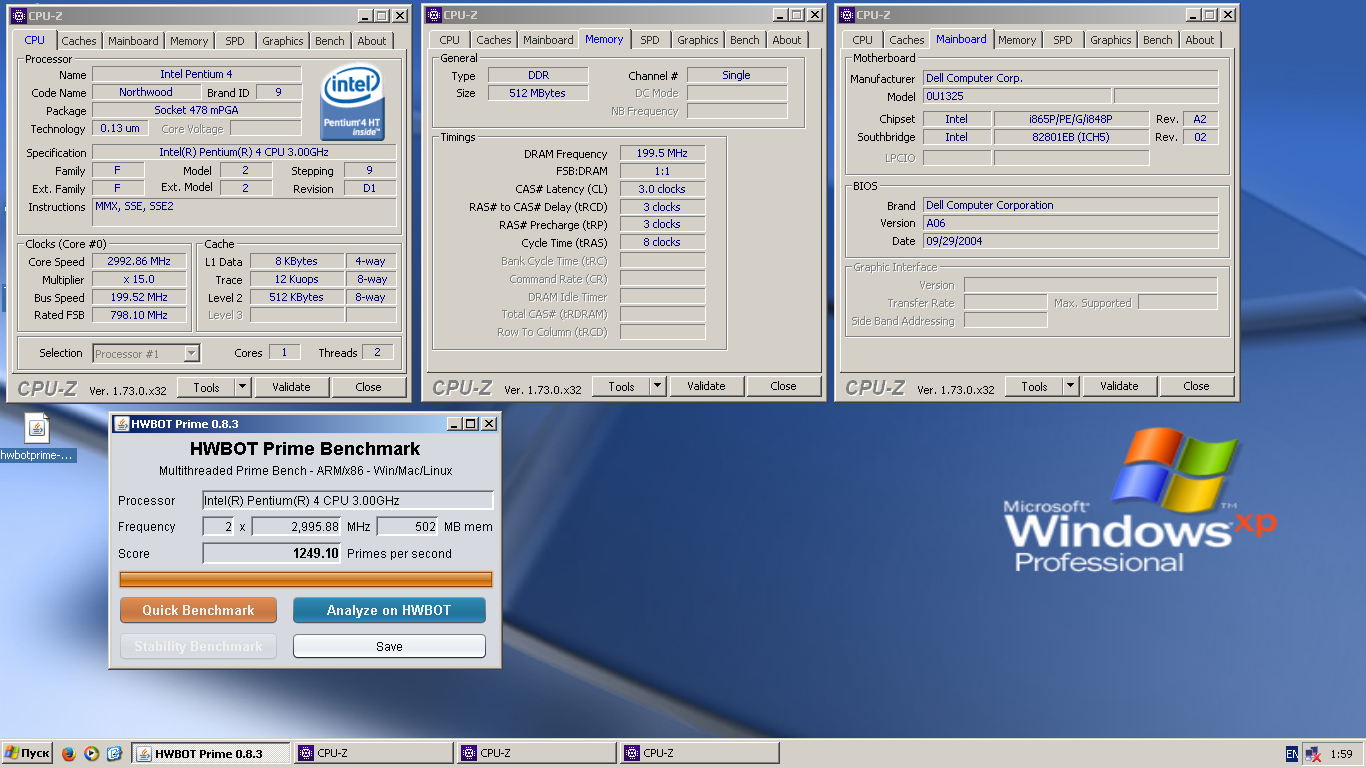Select the Core Speed value 2992.86 MHz
This screenshot has width=1366, height=768.
139,261
